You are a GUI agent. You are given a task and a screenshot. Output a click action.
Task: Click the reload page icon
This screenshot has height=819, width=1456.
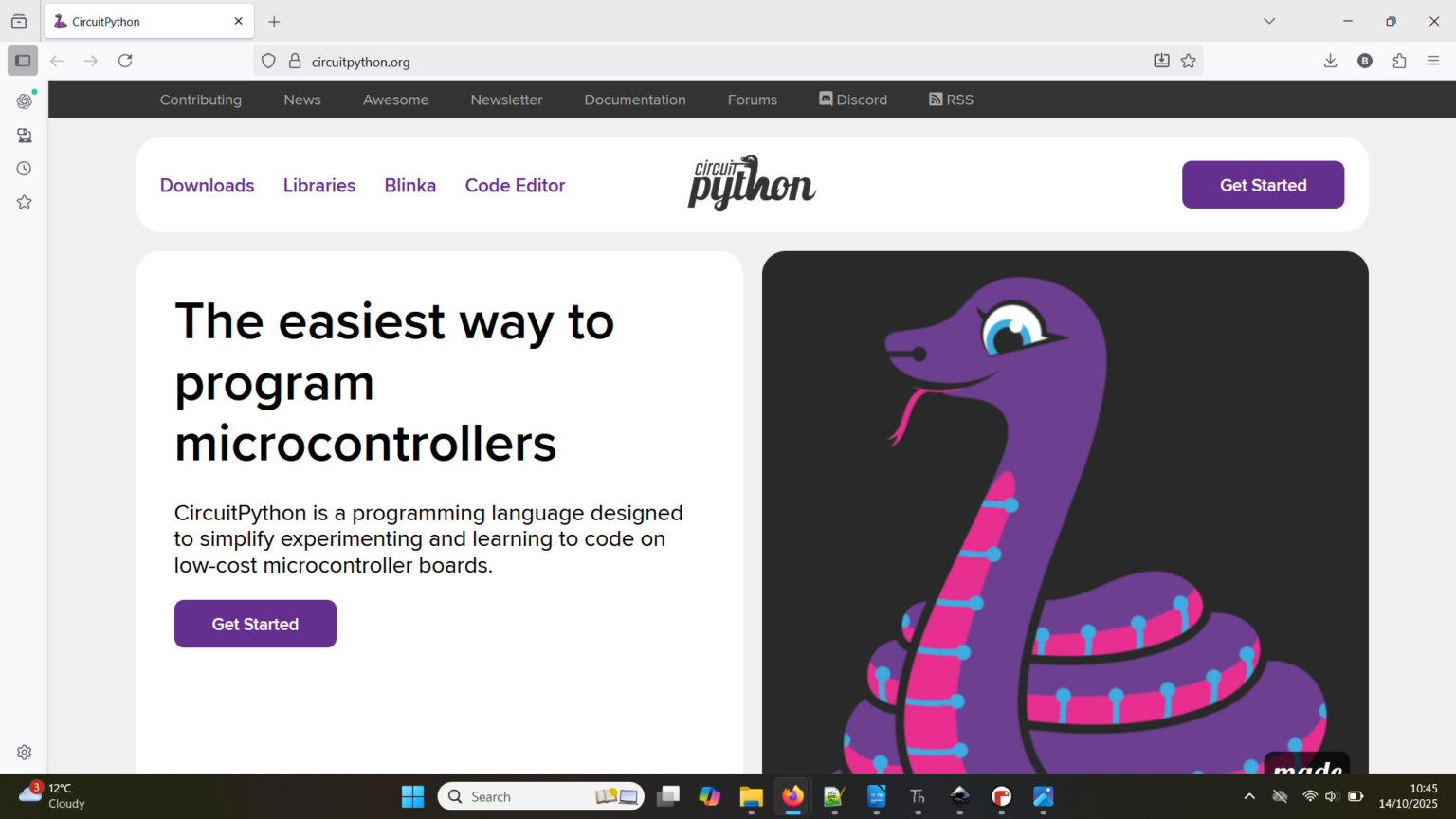[x=125, y=61]
